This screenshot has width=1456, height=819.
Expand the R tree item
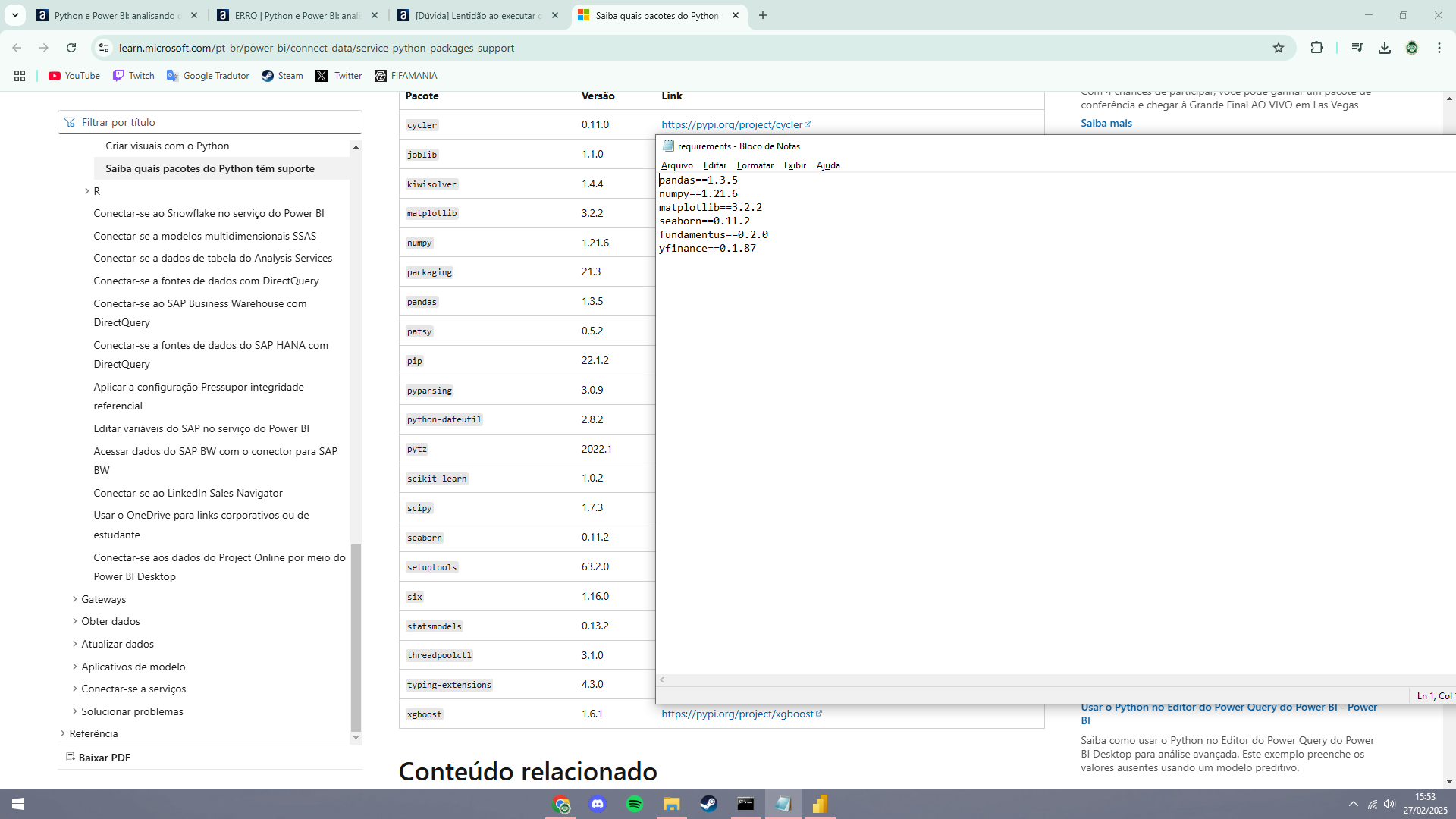[87, 191]
